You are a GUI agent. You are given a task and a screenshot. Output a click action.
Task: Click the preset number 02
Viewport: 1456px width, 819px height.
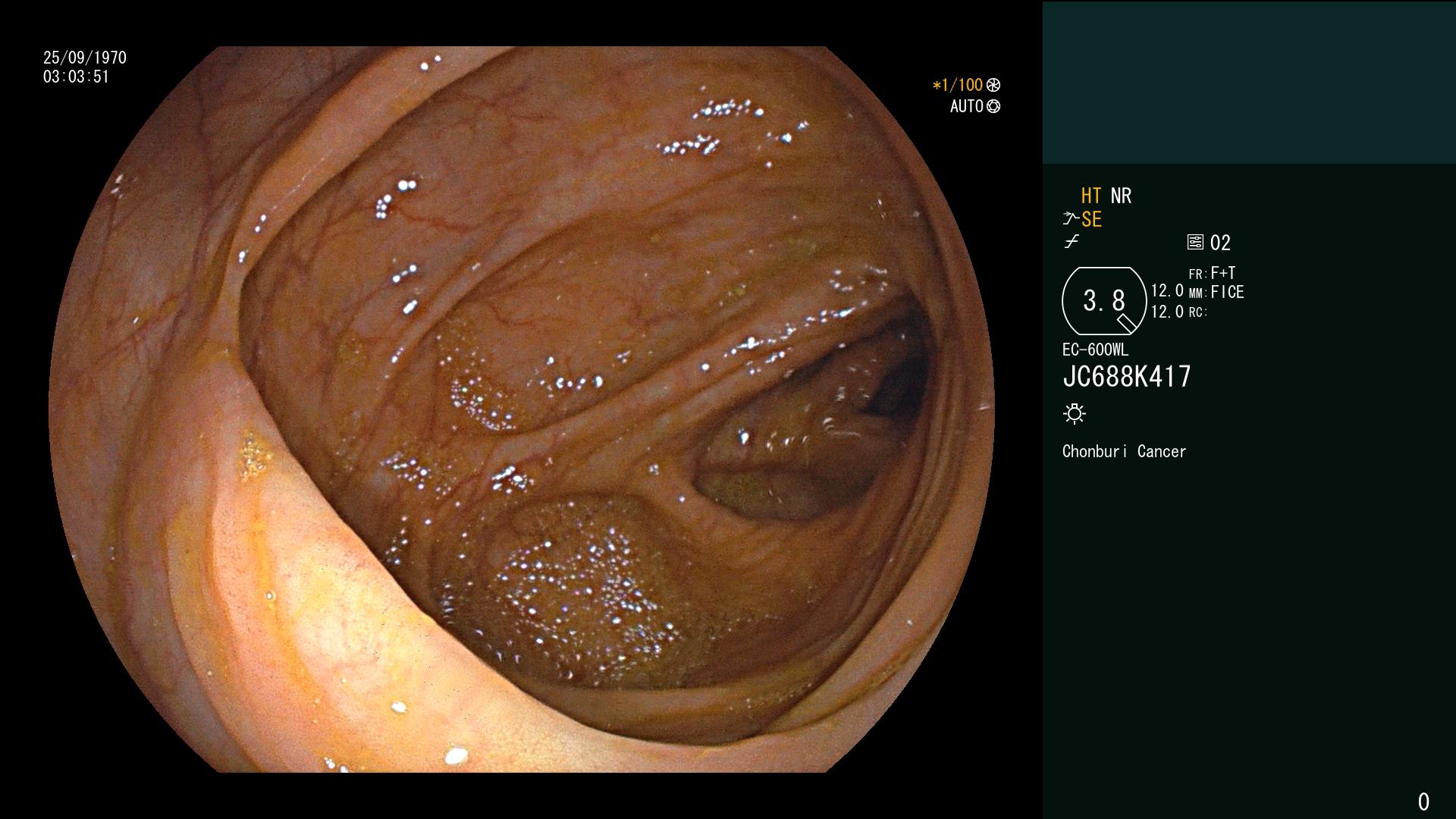1220,243
